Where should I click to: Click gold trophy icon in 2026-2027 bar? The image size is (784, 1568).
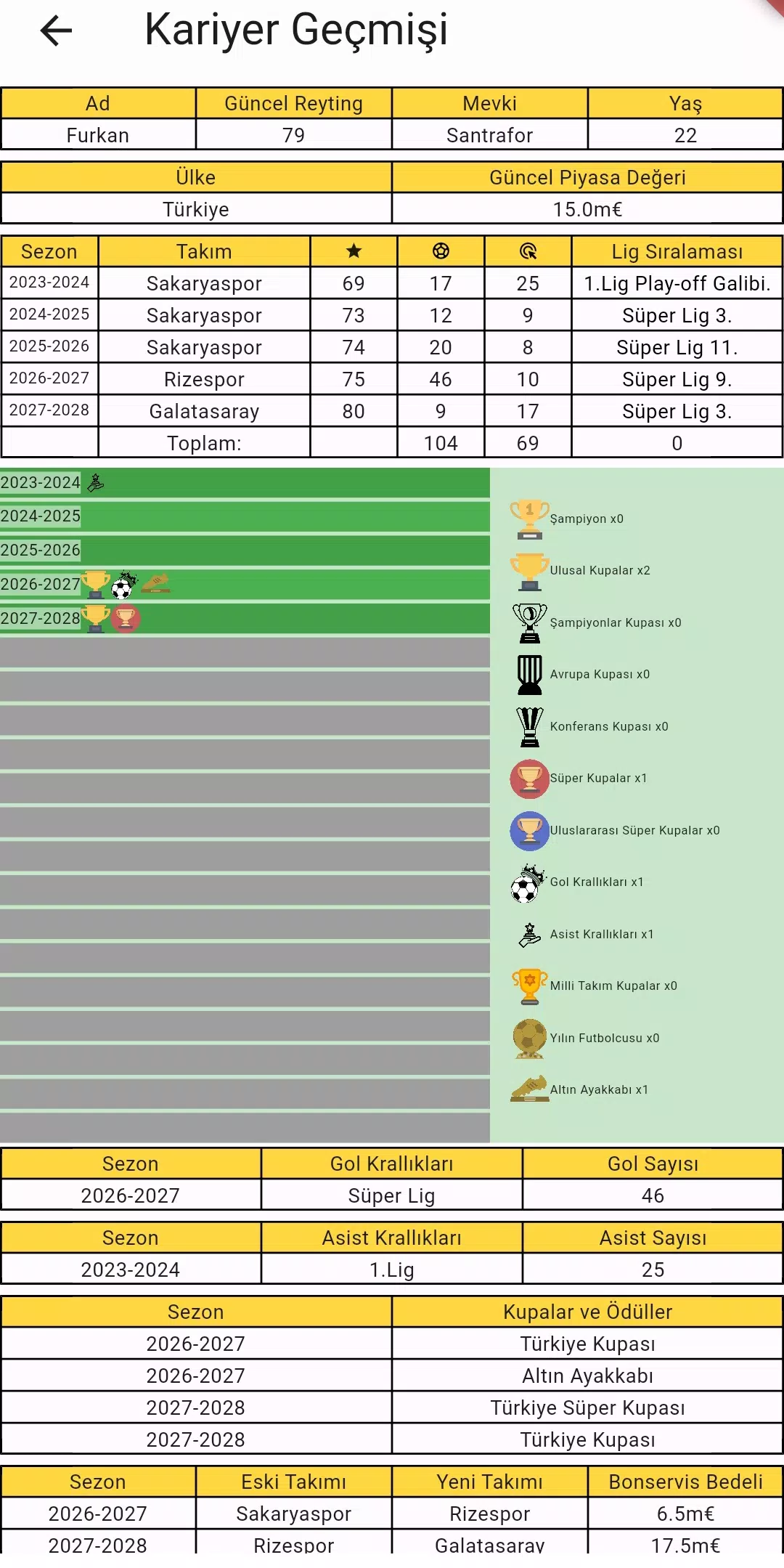(x=95, y=584)
